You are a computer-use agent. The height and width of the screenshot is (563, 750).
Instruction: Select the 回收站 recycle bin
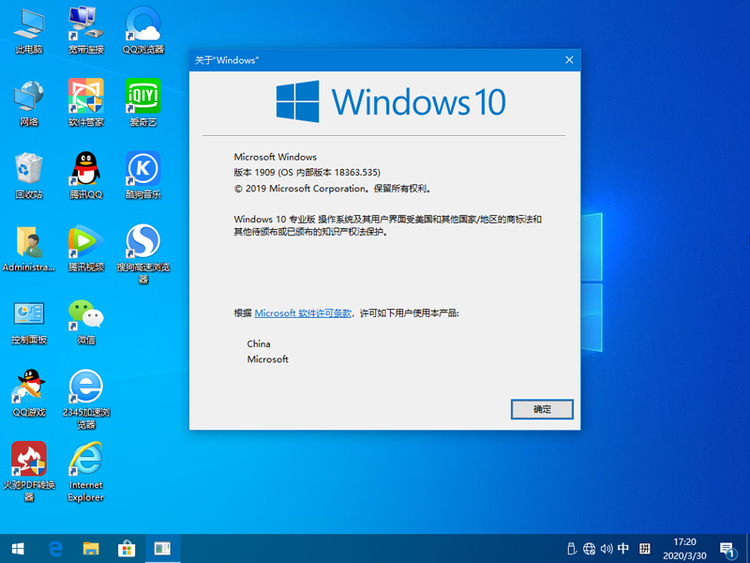coord(28,168)
